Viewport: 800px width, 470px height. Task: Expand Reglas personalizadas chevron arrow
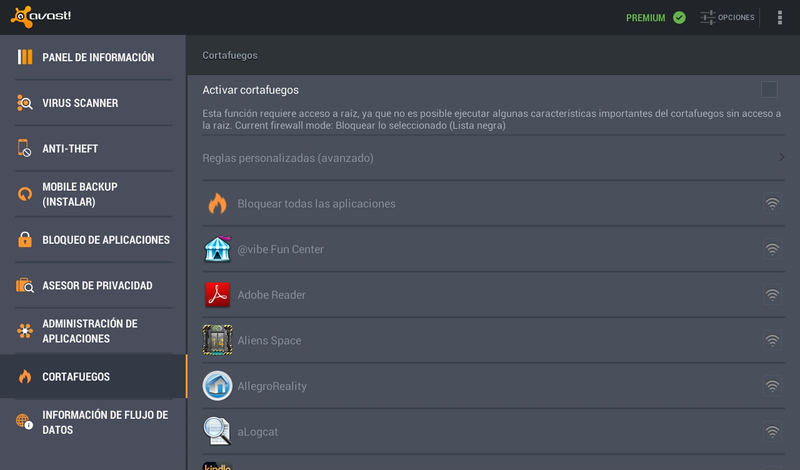click(x=781, y=157)
